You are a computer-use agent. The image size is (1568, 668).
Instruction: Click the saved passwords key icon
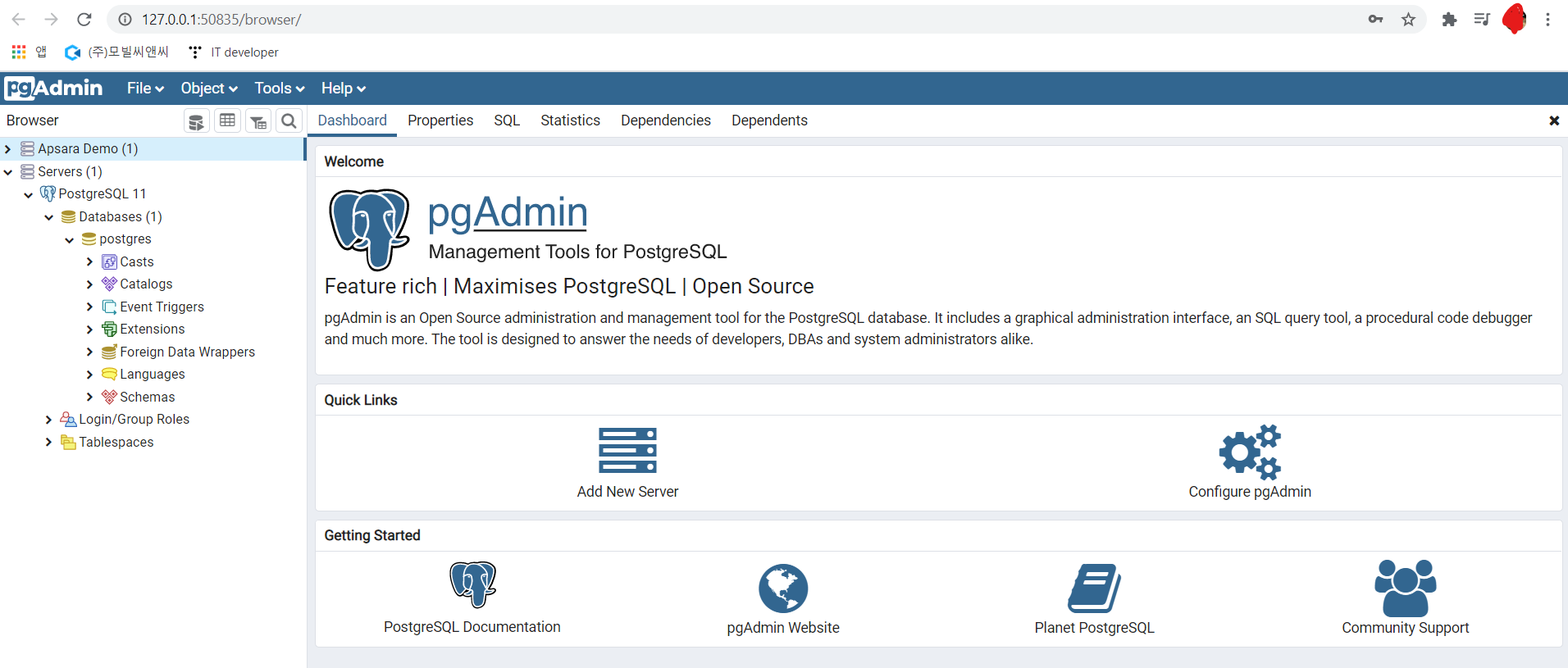(x=1375, y=19)
